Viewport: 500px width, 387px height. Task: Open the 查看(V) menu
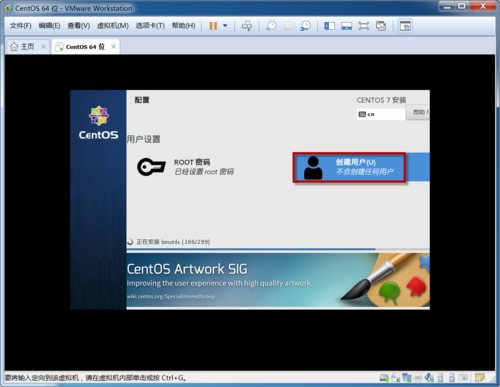click(79, 26)
